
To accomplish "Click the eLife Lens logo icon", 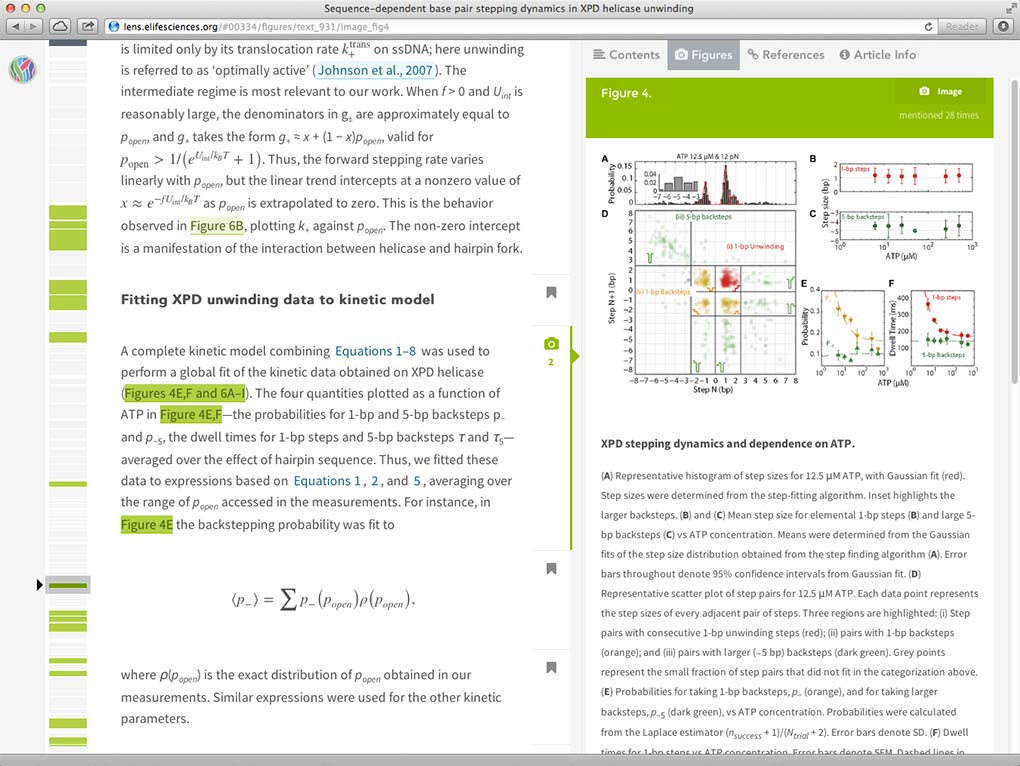I will (22, 70).
